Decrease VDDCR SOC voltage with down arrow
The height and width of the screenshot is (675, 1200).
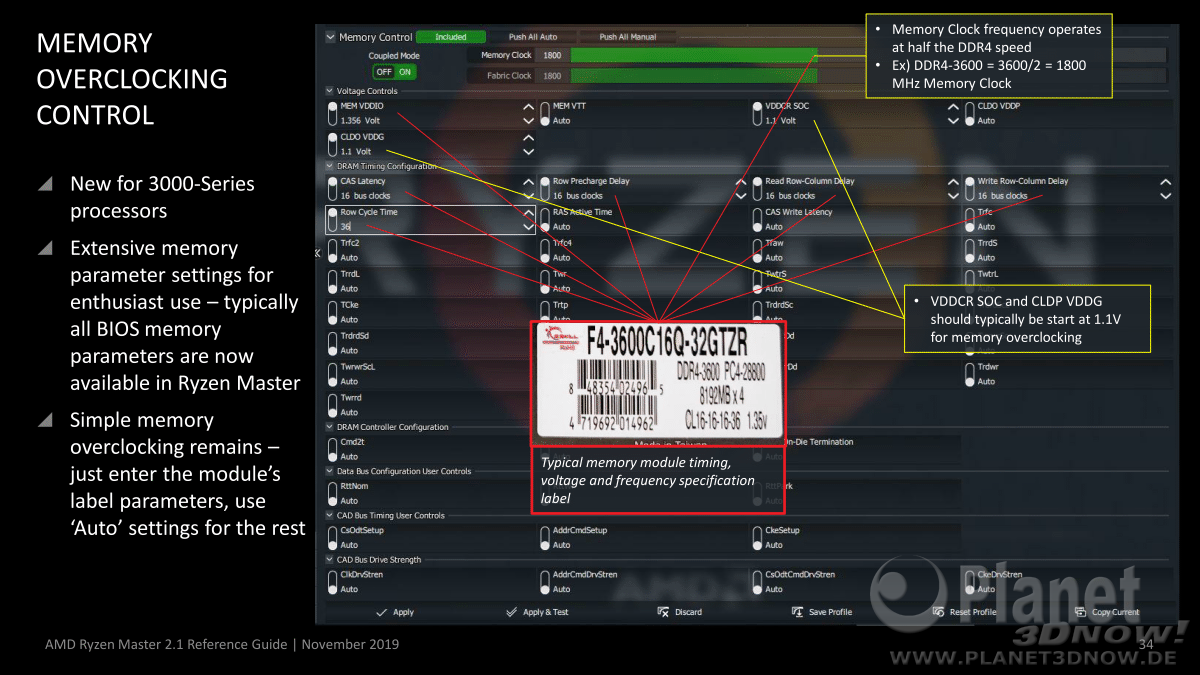[953, 120]
